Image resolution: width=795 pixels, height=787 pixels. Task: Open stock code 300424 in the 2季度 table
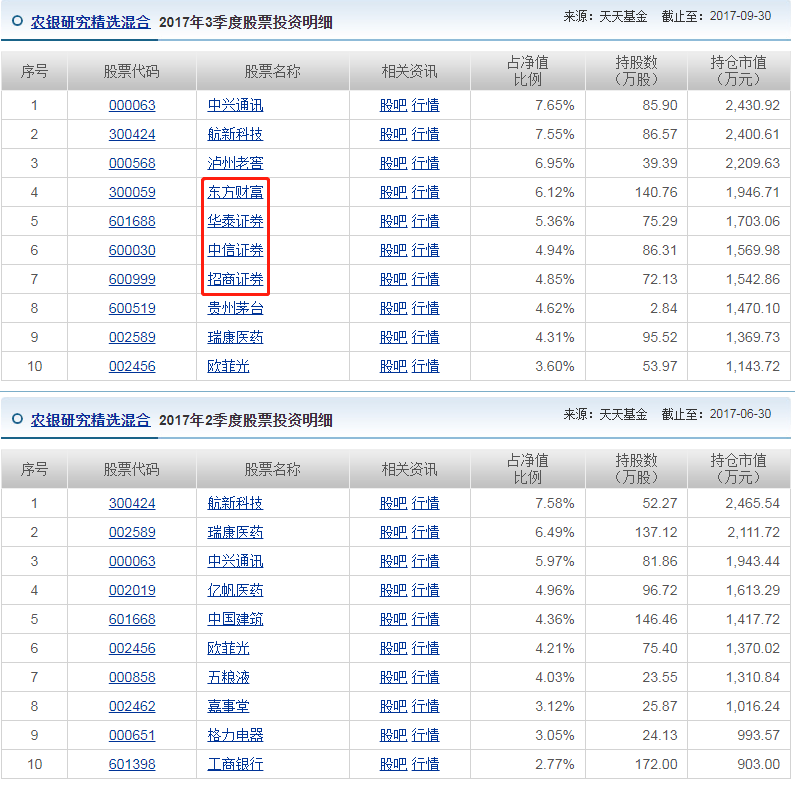pos(132,504)
